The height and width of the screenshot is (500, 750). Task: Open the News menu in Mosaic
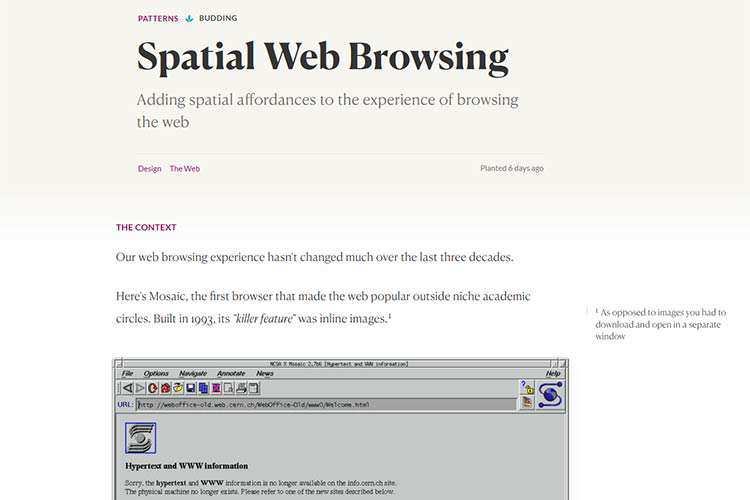[264, 373]
